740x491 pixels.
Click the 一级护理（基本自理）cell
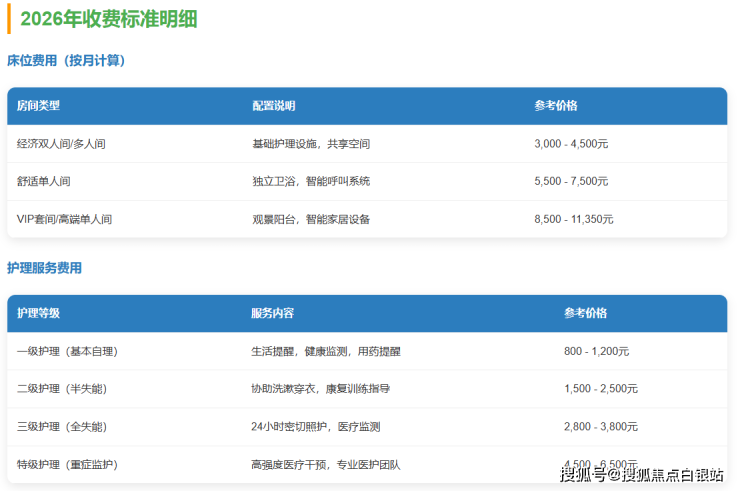67,352
